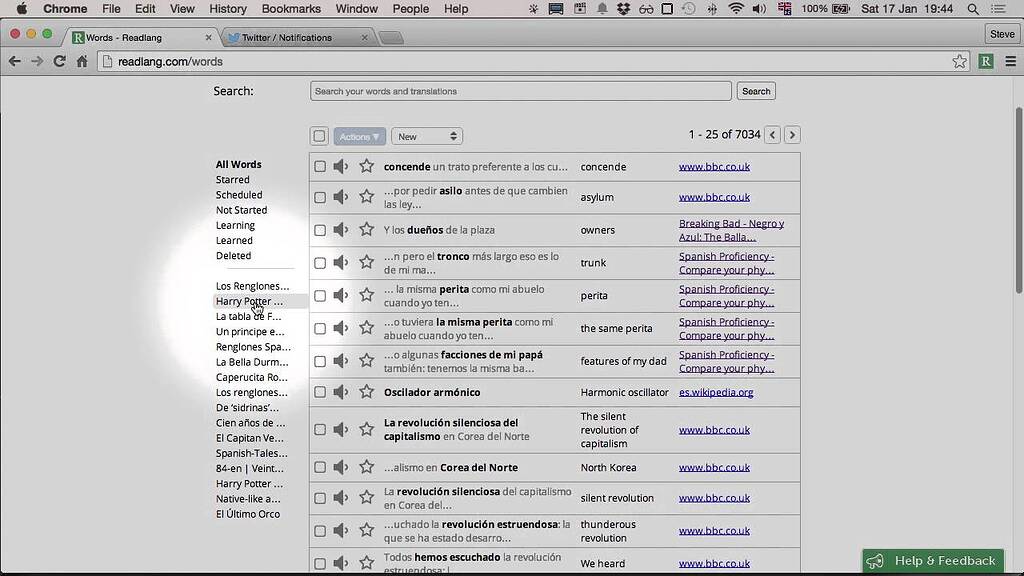Open the "Breaking Bad - Negro y Azul" link
The width and height of the screenshot is (1024, 576).
coord(731,229)
